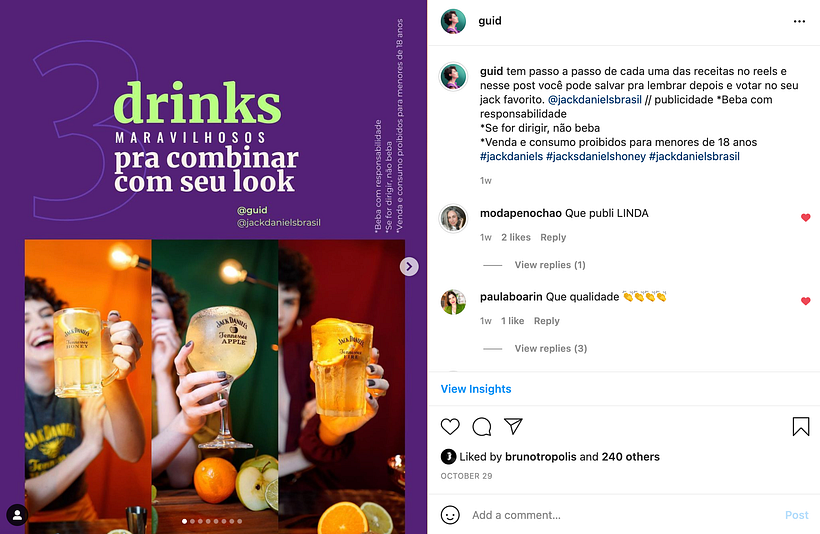Share post via paper plane icon

click(513, 427)
